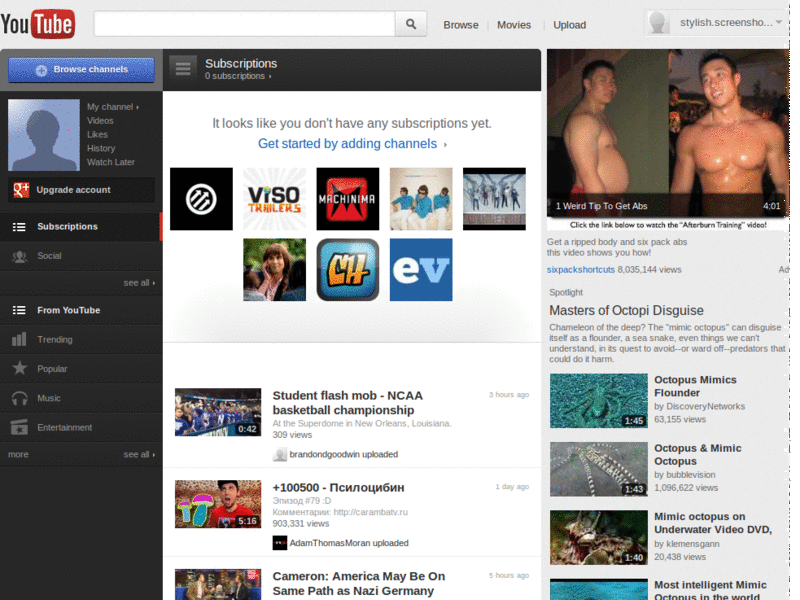This screenshot has height=600, width=800.
Task: Click sixpackshortcuts channel link
Action: pyautogui.click(x=581, y=269)
